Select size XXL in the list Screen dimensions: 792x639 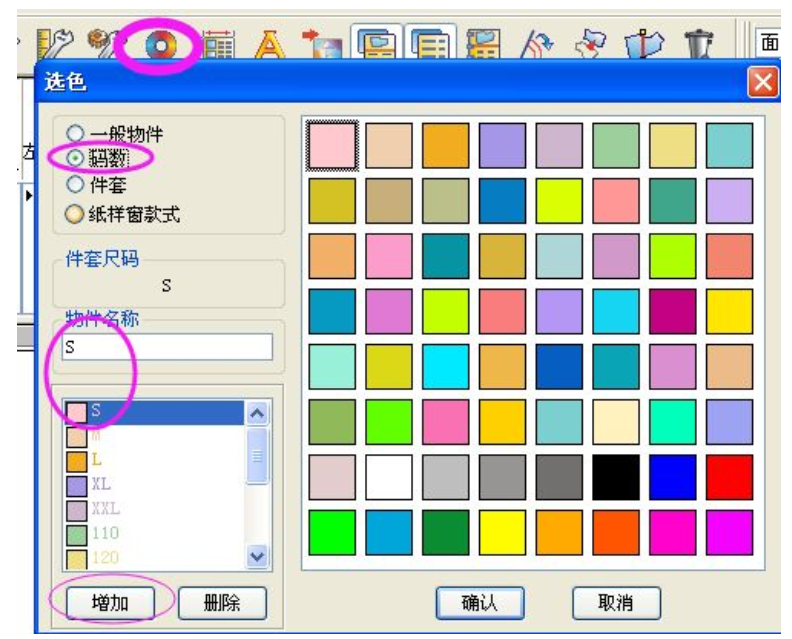click(x=155, y=509)
